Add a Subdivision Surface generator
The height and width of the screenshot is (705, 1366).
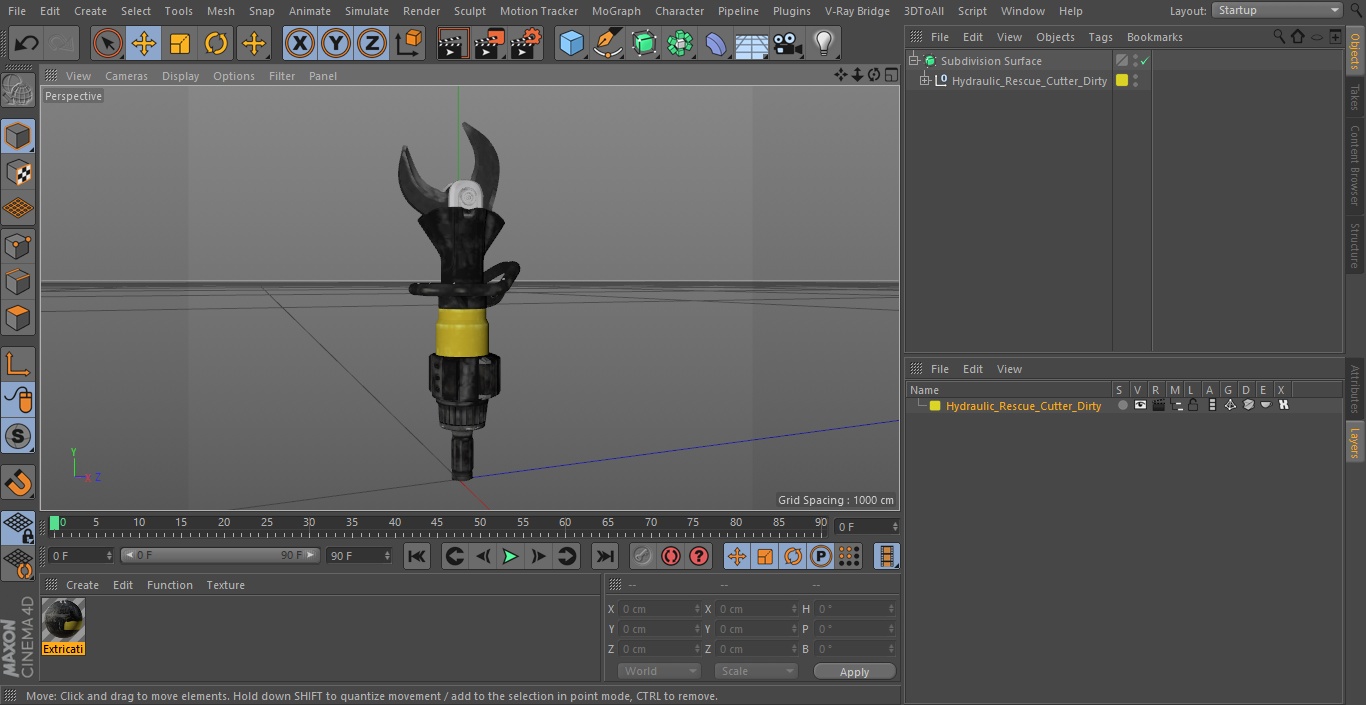[x=644, y=43]
